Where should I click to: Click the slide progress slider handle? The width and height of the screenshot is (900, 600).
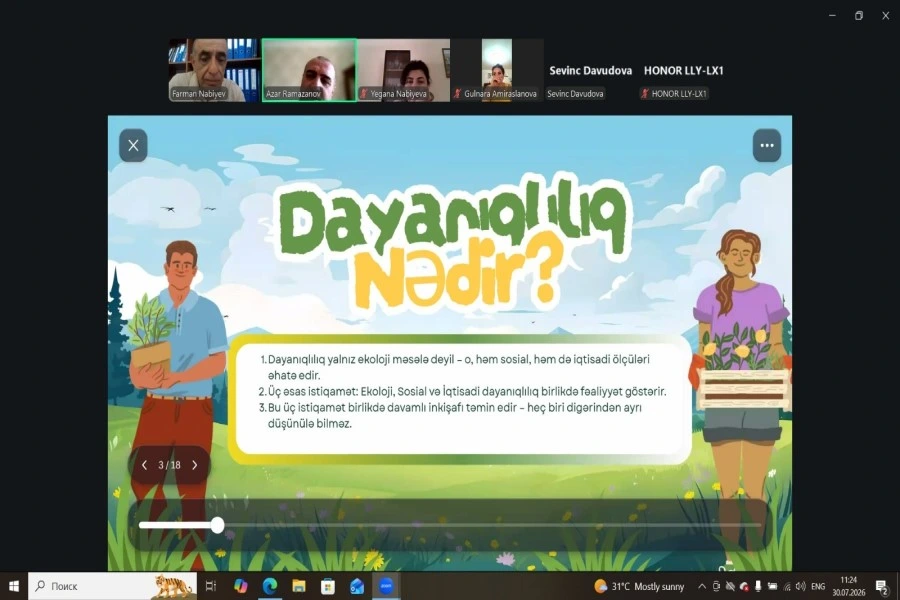217,525
